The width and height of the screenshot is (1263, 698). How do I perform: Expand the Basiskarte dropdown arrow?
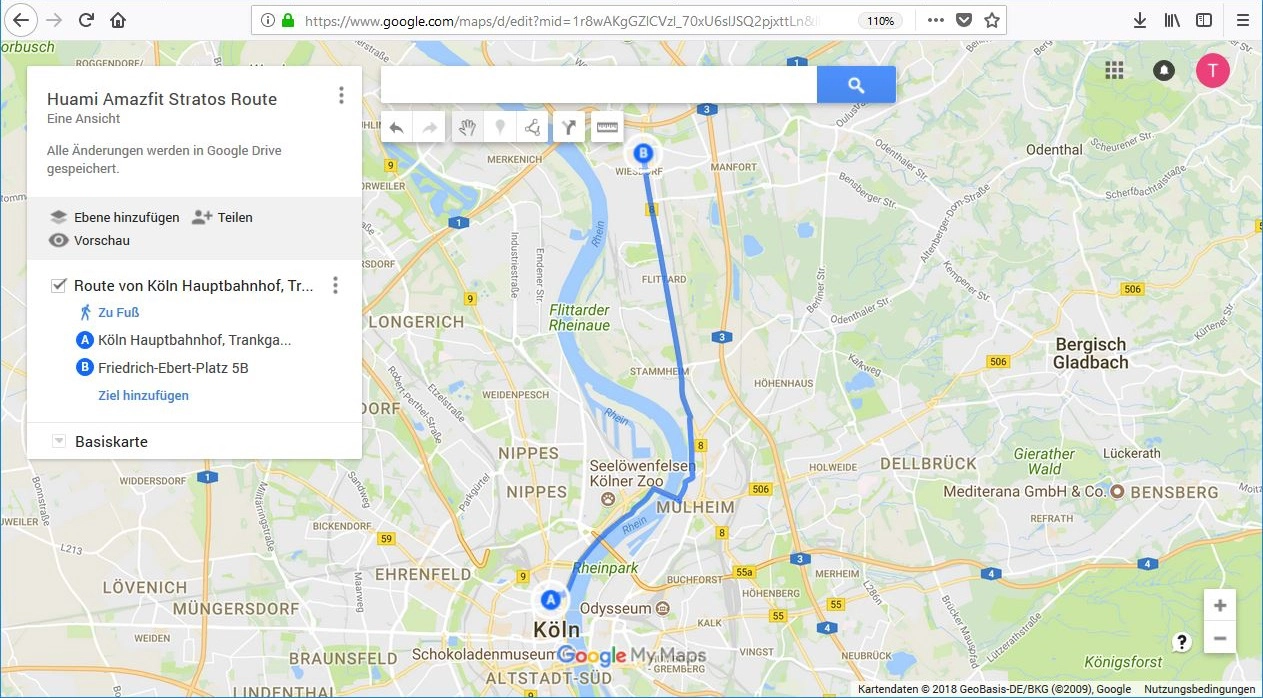click(58, 441)
